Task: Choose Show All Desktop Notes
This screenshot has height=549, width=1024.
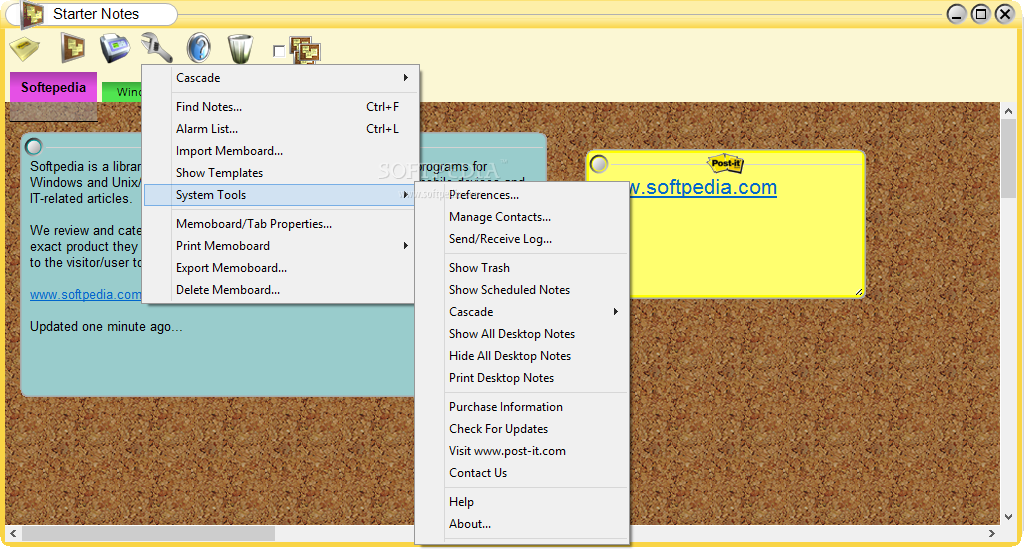Action: [522, 334]
